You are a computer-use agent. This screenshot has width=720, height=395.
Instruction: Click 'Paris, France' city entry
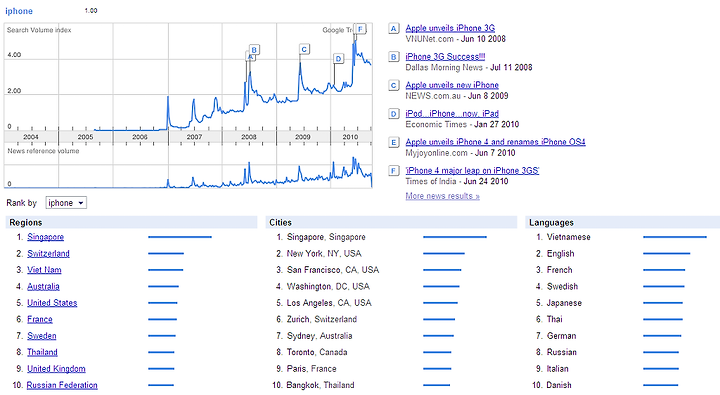pyautogui.click(x=312, y=369)
